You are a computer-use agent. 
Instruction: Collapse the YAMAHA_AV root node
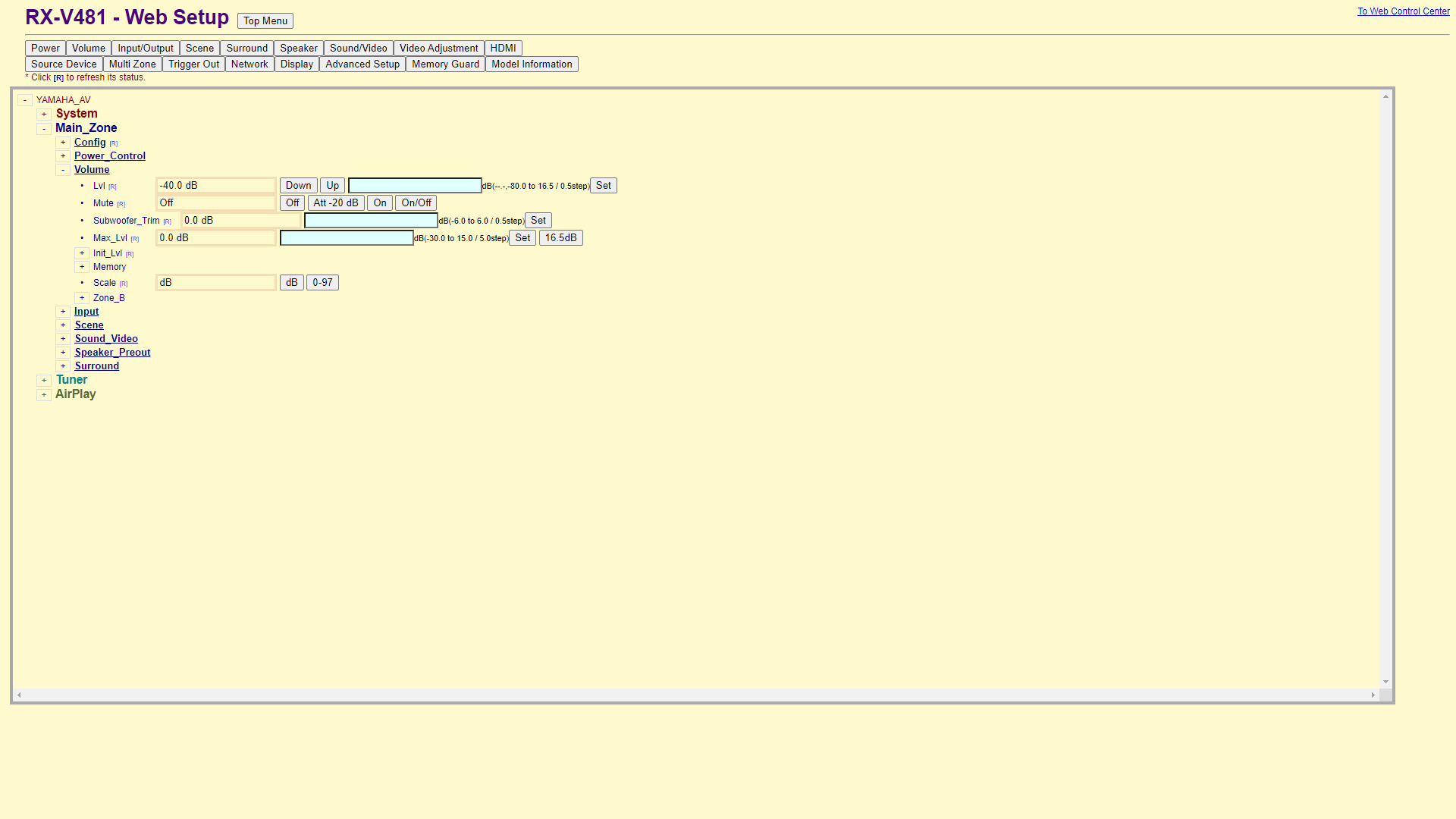[x=25, y=100]
